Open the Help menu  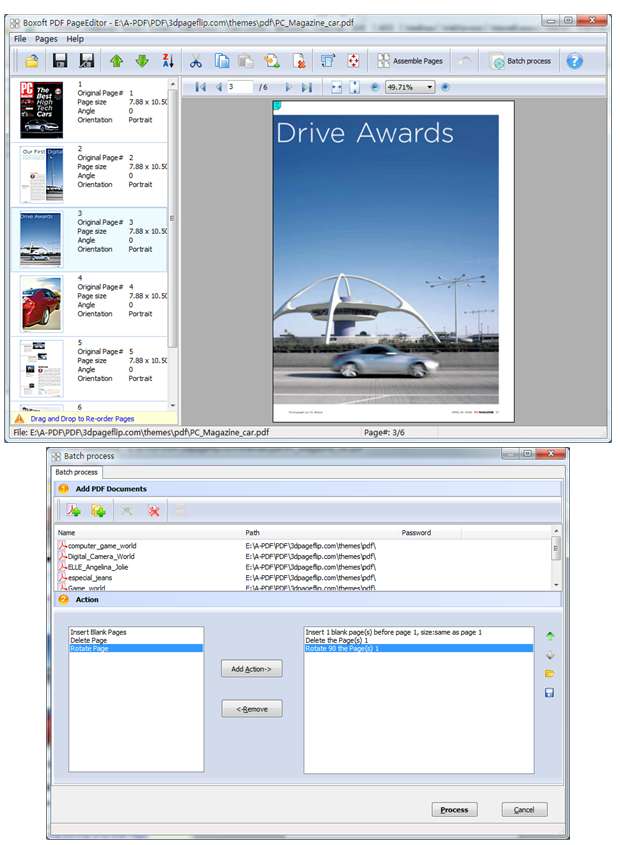tap(75, 39)
